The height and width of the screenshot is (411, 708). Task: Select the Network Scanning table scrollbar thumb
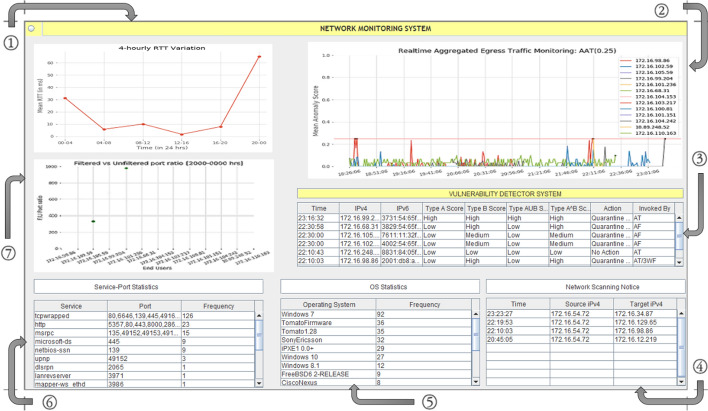pyautogui.click(x=681, y=347)
